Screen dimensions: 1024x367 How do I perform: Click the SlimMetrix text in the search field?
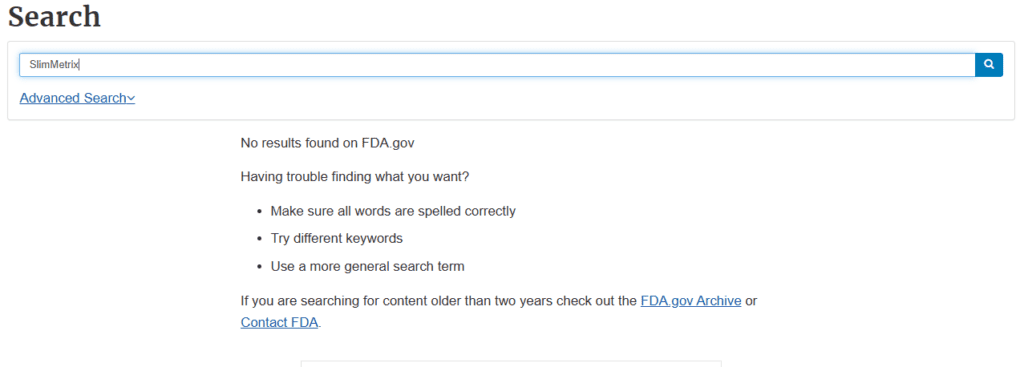54,65
